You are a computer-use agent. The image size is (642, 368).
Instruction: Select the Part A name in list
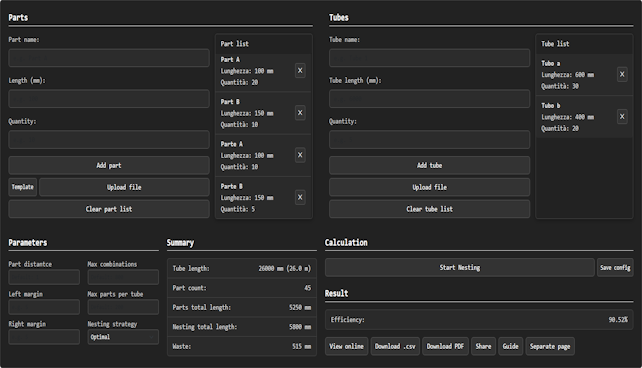click(x=230, y=59)
